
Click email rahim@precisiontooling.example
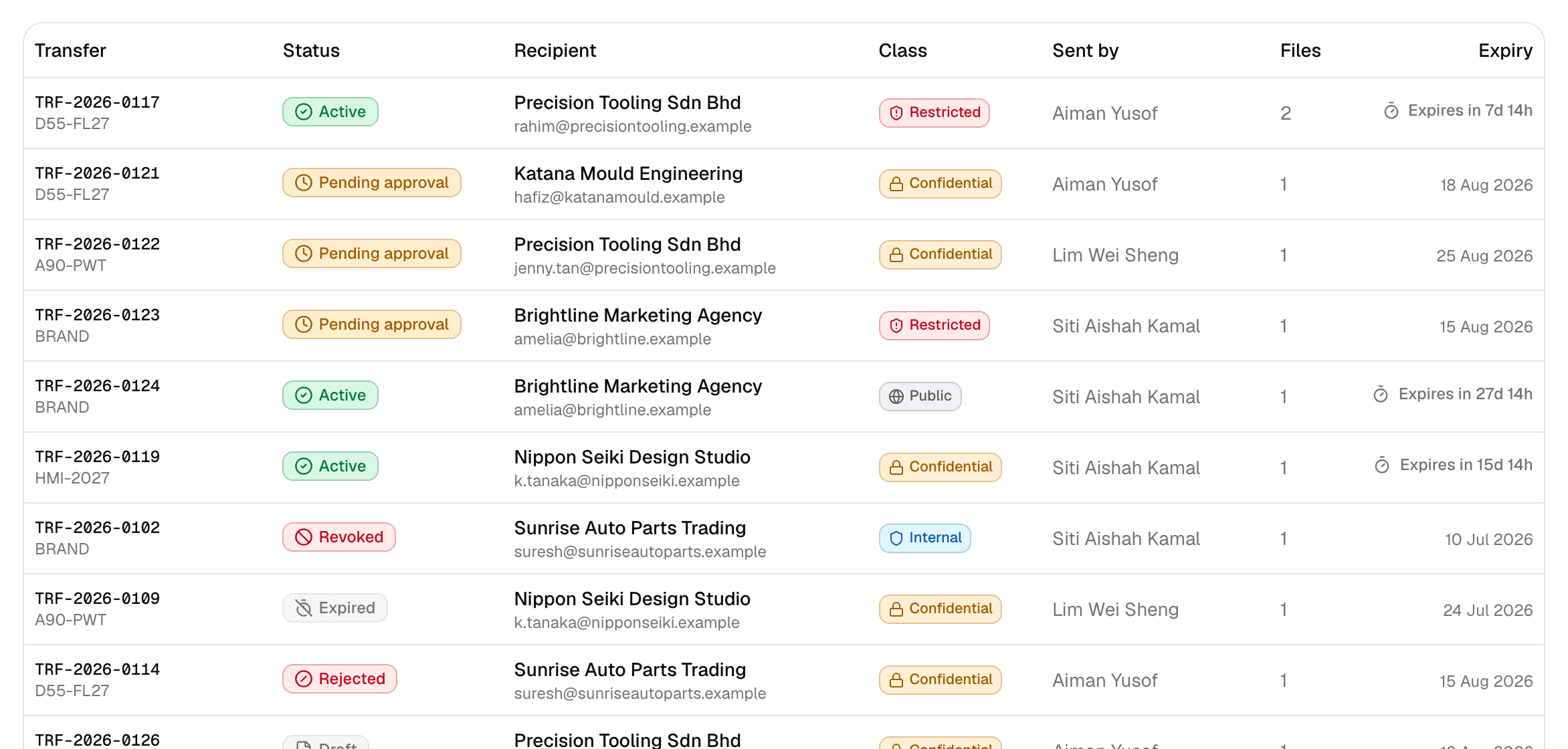click(632, 126)
